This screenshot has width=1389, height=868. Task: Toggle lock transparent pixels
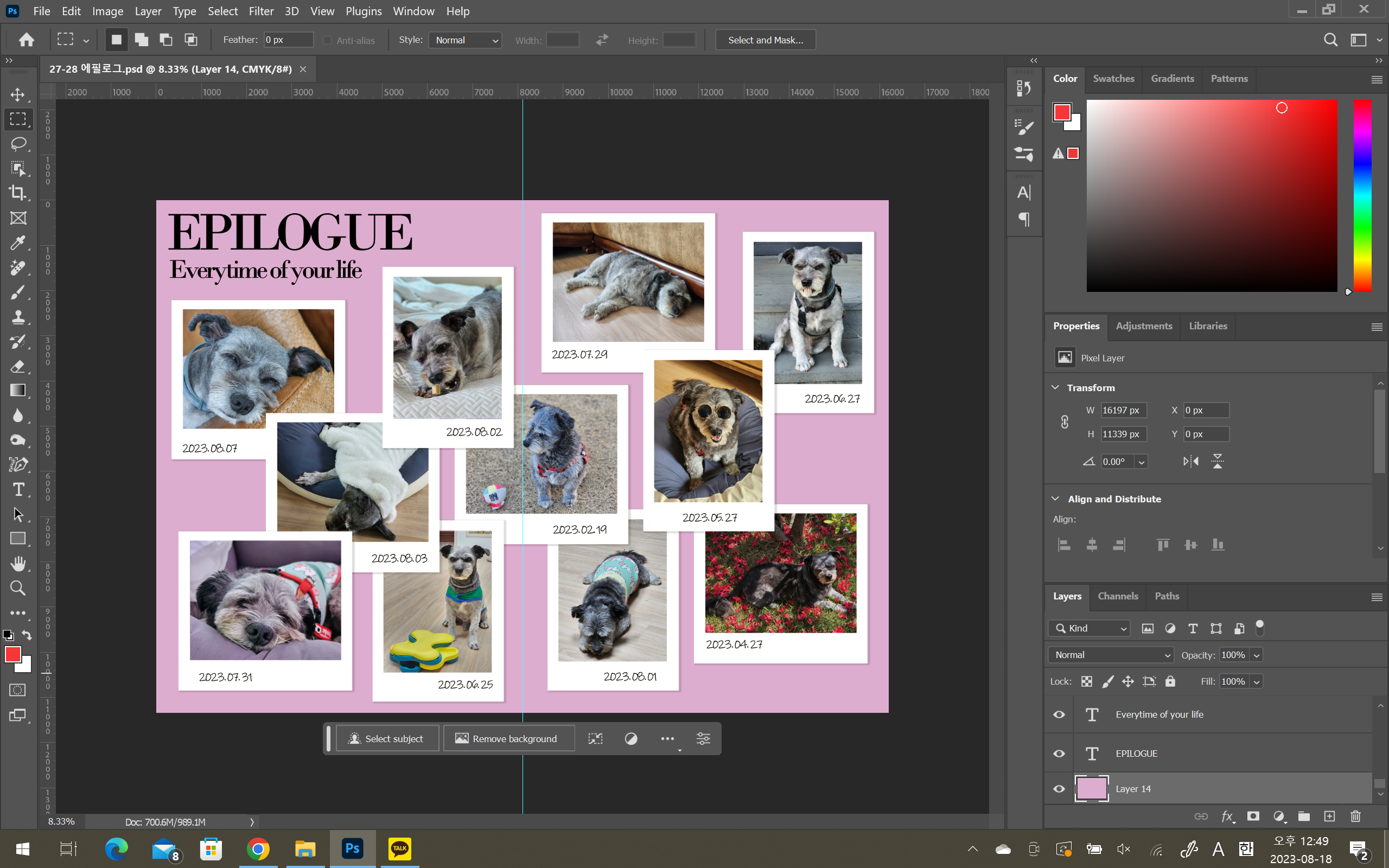coord(1087,681)
